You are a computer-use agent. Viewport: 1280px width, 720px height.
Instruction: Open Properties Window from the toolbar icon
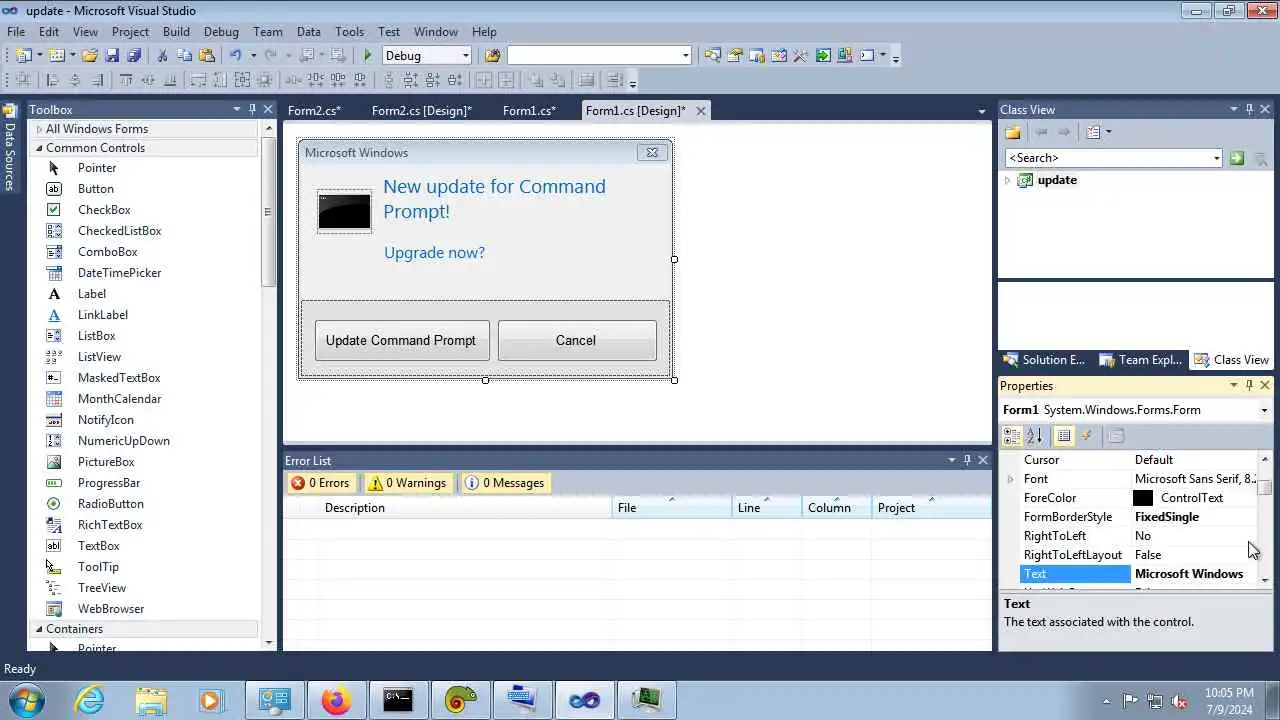pyautogui.click(x=735, y=56)
